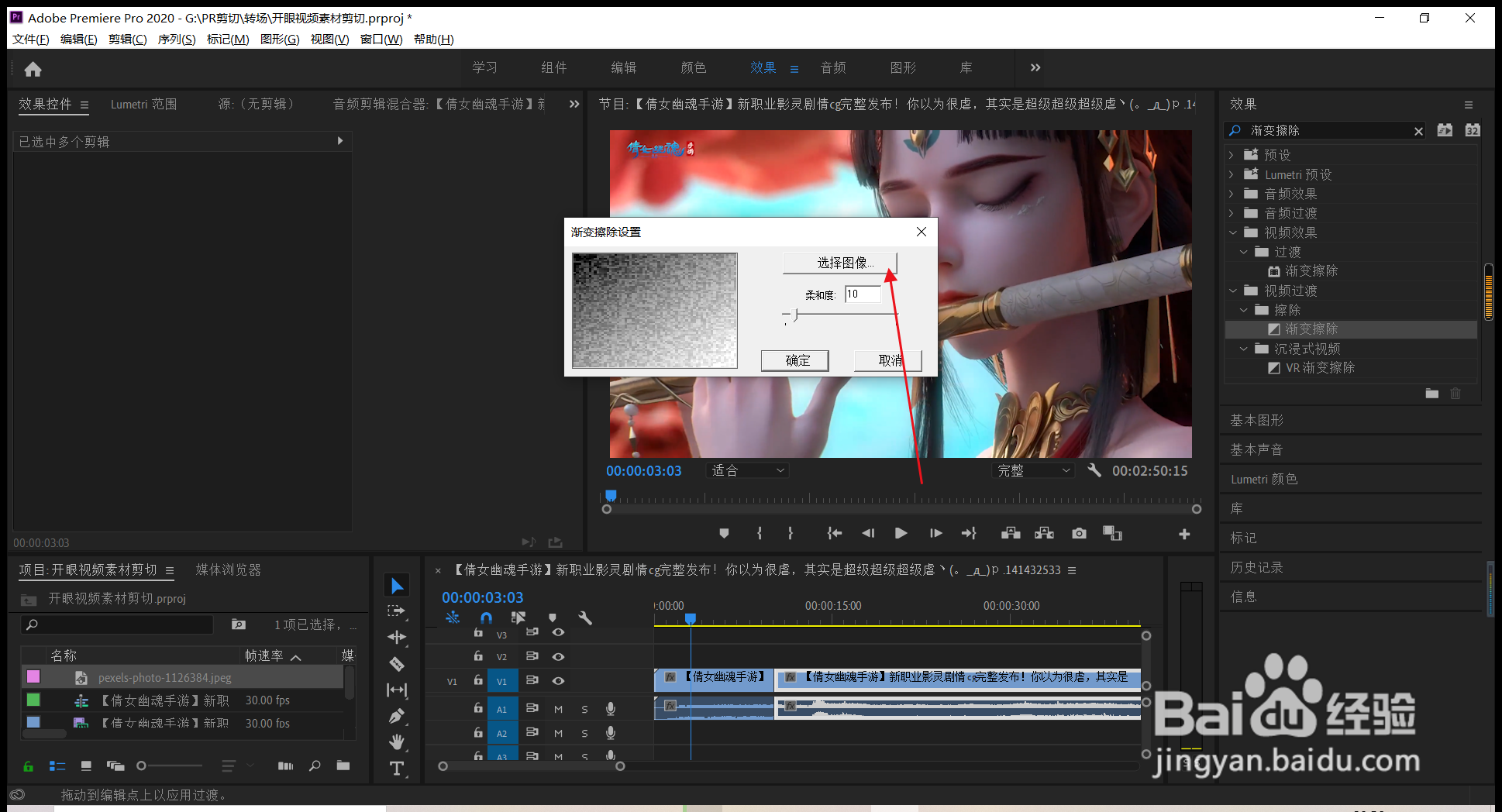Click the 柔和度 softness slider

coord(839,315)
